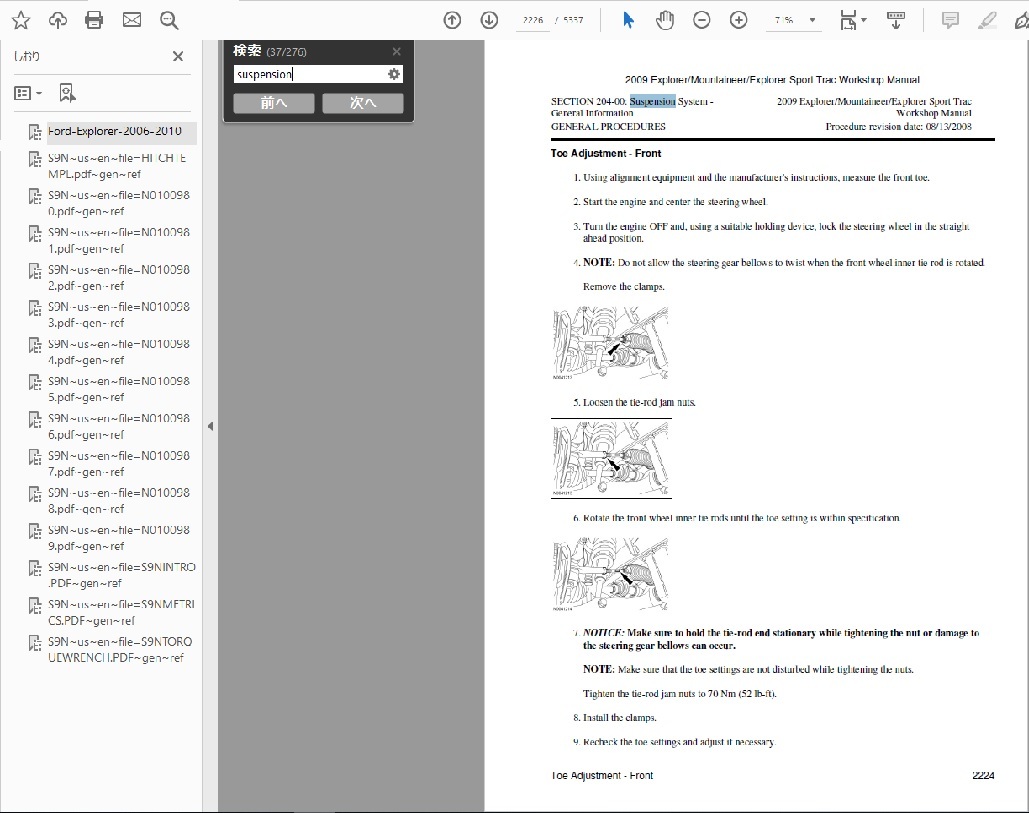Image resolution: width=1029 pixels, height=813 pixels.
Task: Click the bookmark icon beside Ford-Explorer-2006-2010
Action: pos(35,132)
